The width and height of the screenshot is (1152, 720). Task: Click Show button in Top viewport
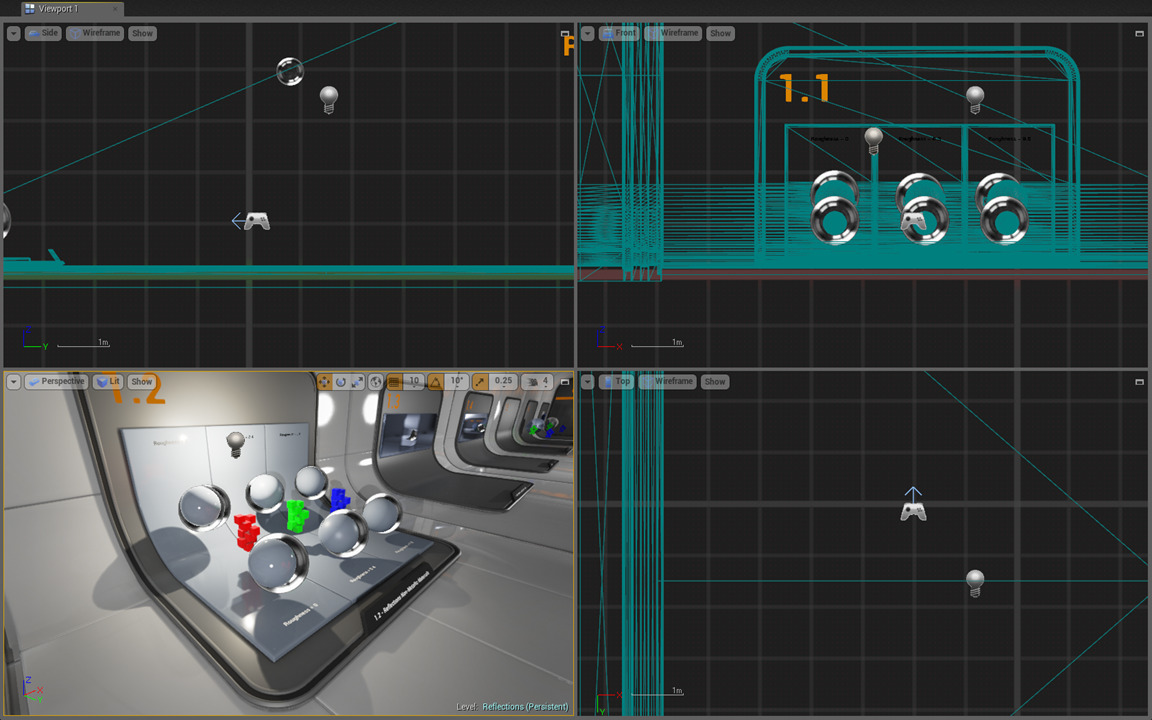(714, 381)
